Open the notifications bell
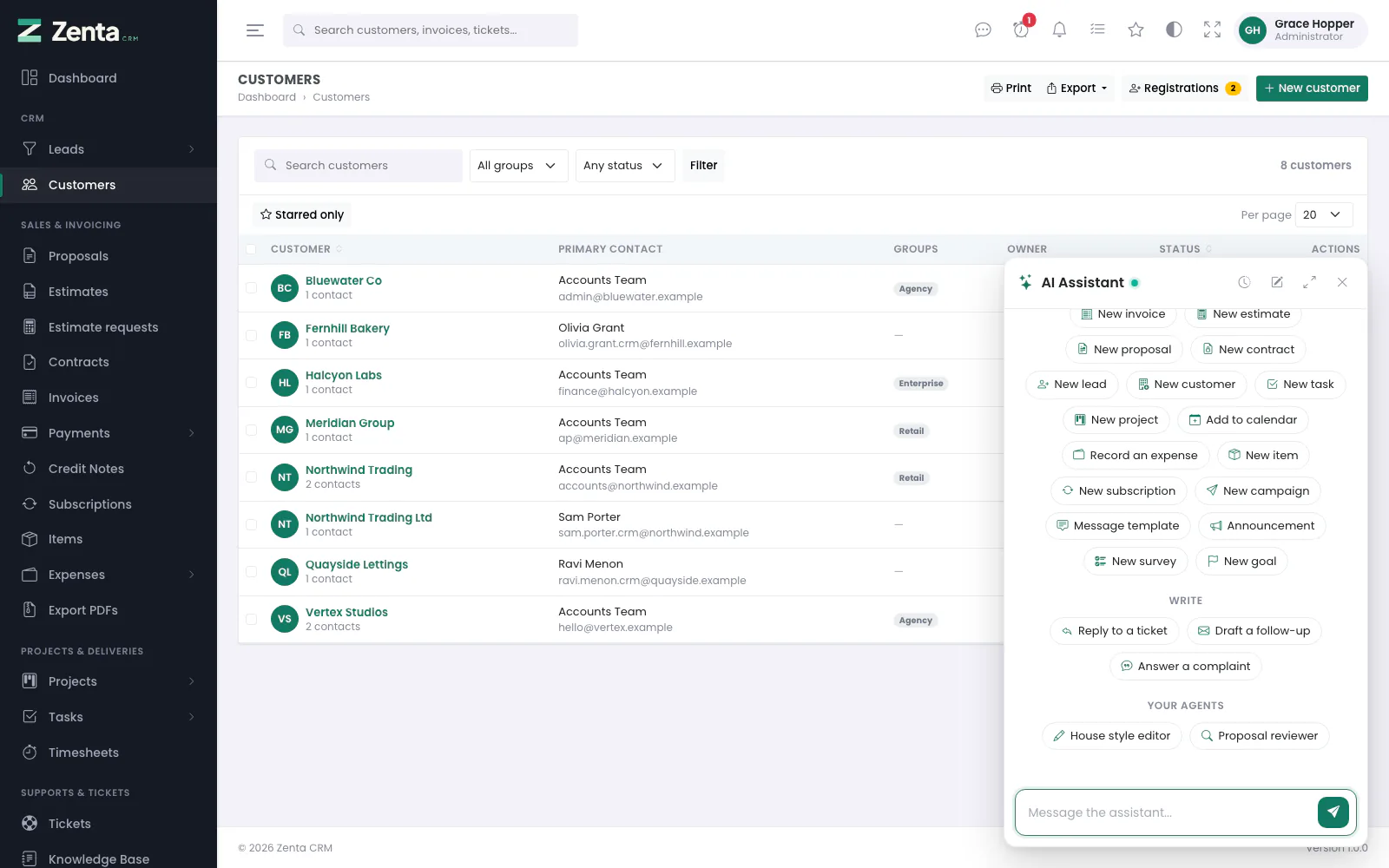The width and height of the screenshot is (1389, 868). [1059, 30]
